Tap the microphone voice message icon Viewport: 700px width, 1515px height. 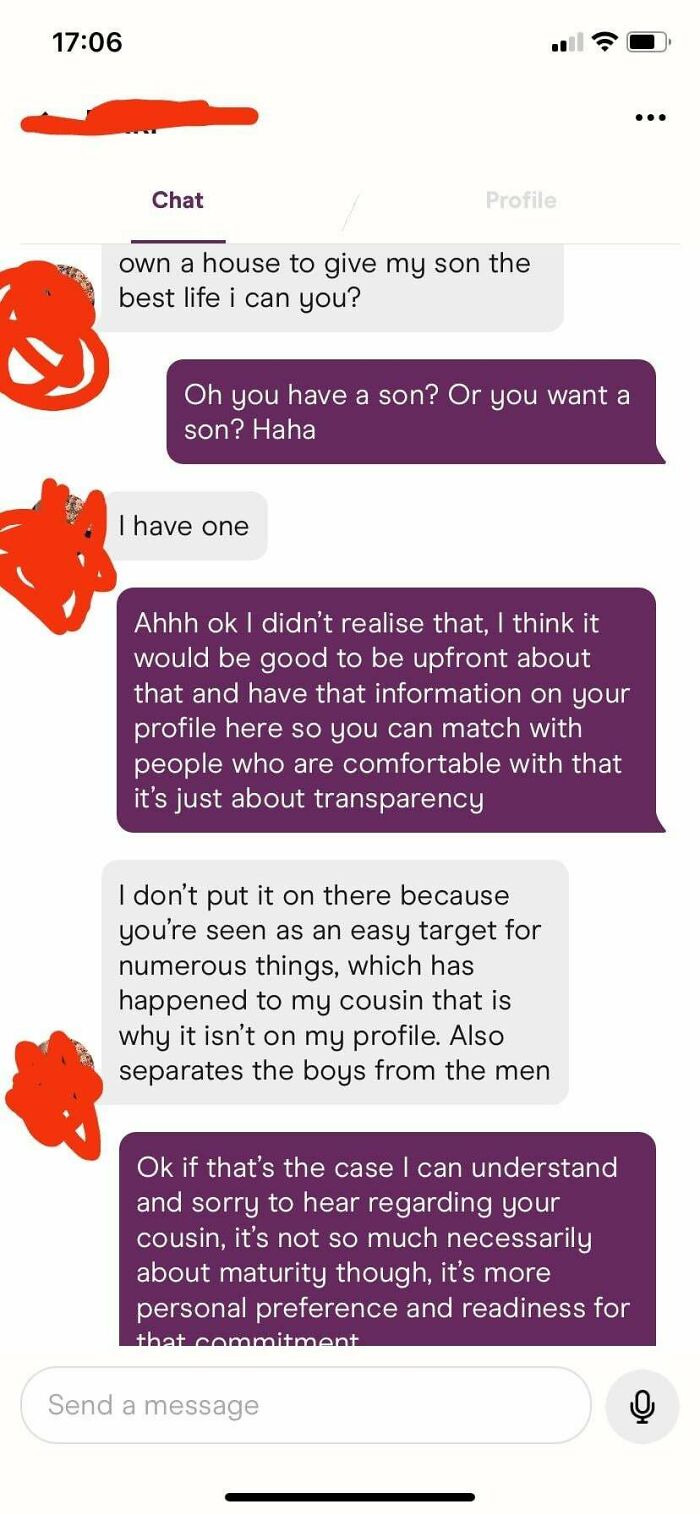(642, 1406)
